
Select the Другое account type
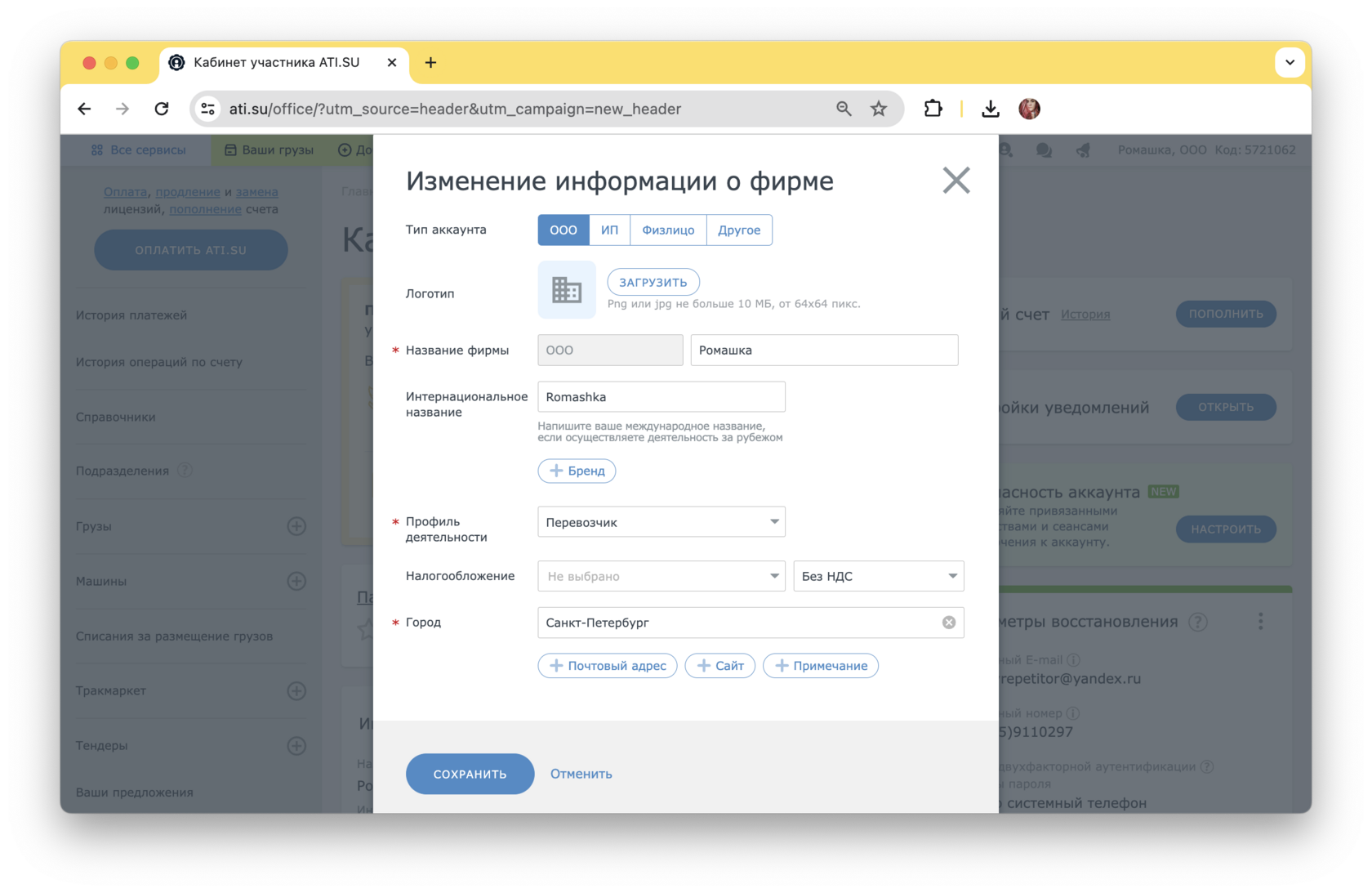tap(739, 230)
